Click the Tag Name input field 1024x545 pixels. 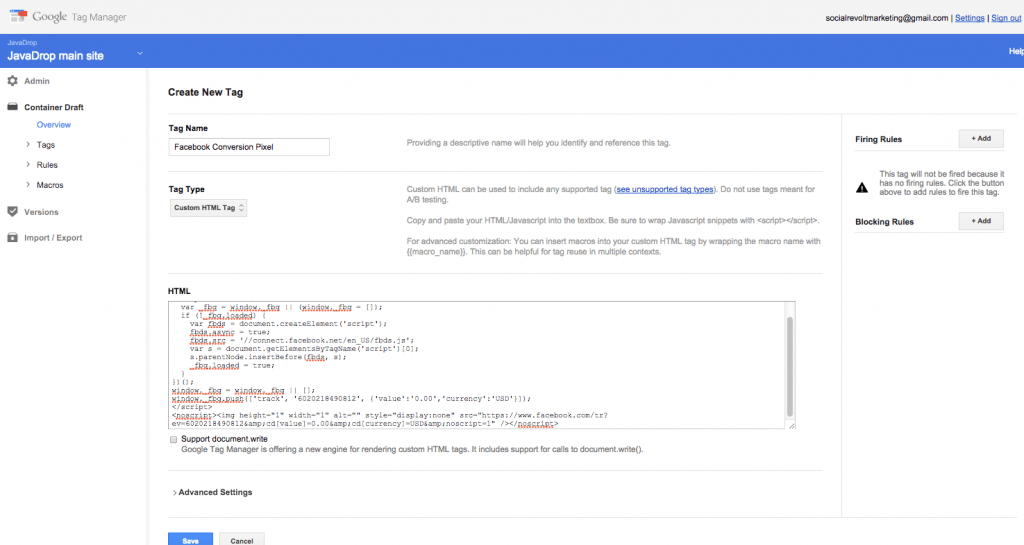point(250,147)
